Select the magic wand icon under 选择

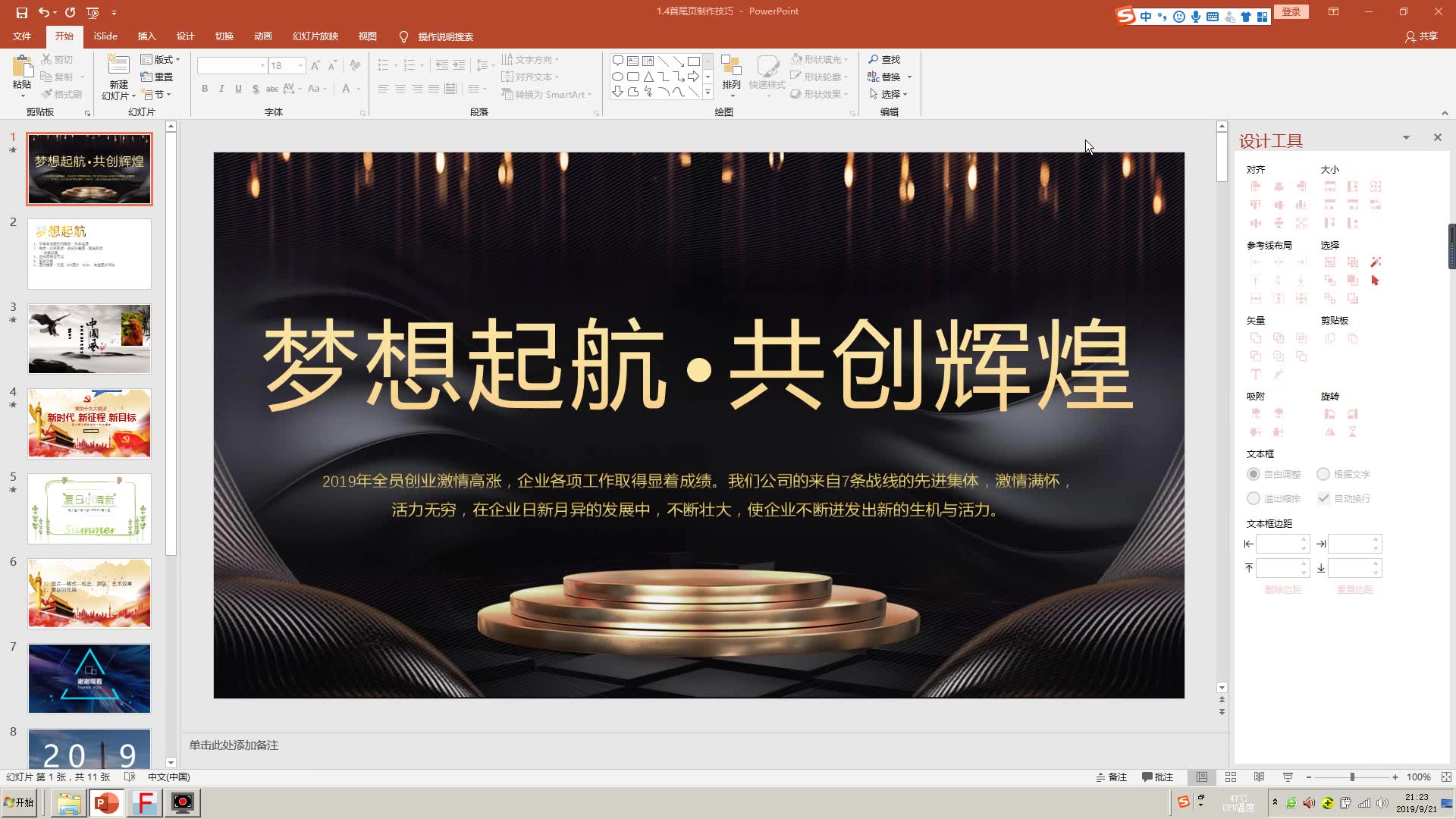(1376, 262)
